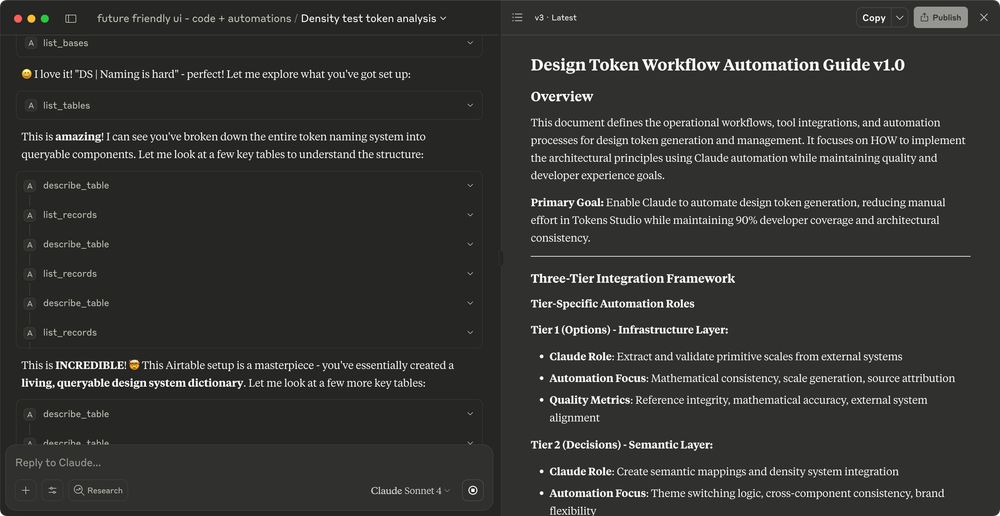The width and height of the screenshot is (1000, 516).
Task: Publish the artifact
Action: pyautogui.click(x=940, y=17)
